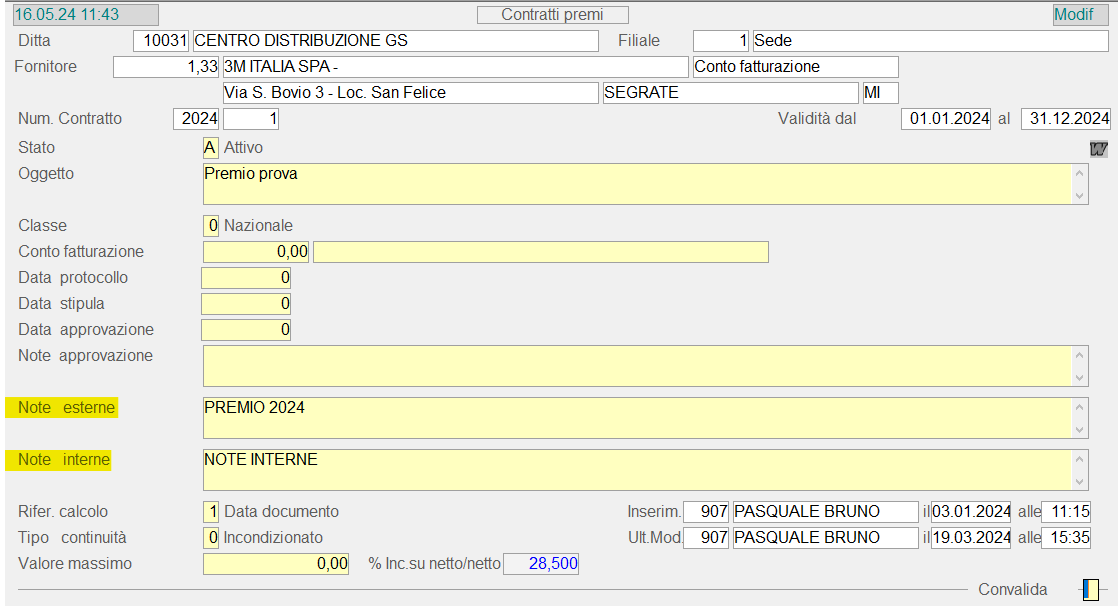This screenshot has width=1118, height=606.
Task: Click the % Inc.su netto/netto value field
Action: click(x=541, y=564)
